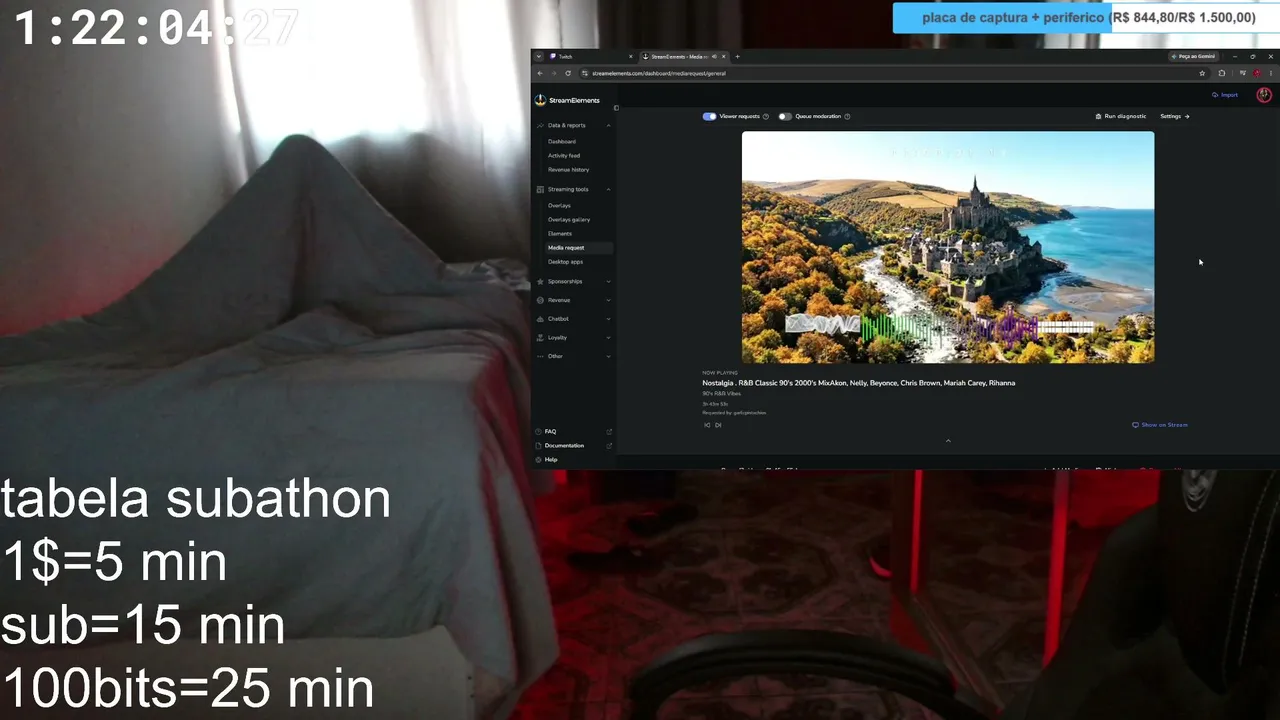Viewport: 1280px width, 720px height.
Task: View site information icon in address bar
Action: tap(583, 73)
